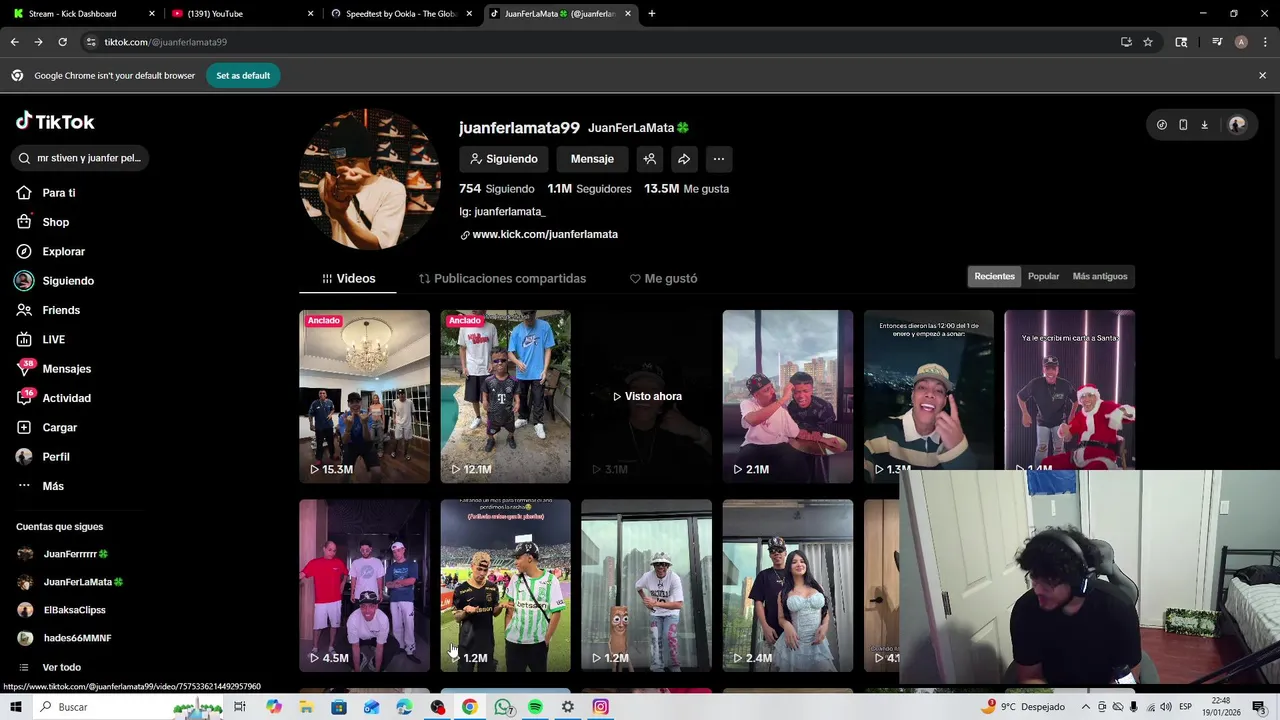The width and height of the screenshot is (1280, 720).
Task: Go back to previous page
Action: click(x=14, y=42)
